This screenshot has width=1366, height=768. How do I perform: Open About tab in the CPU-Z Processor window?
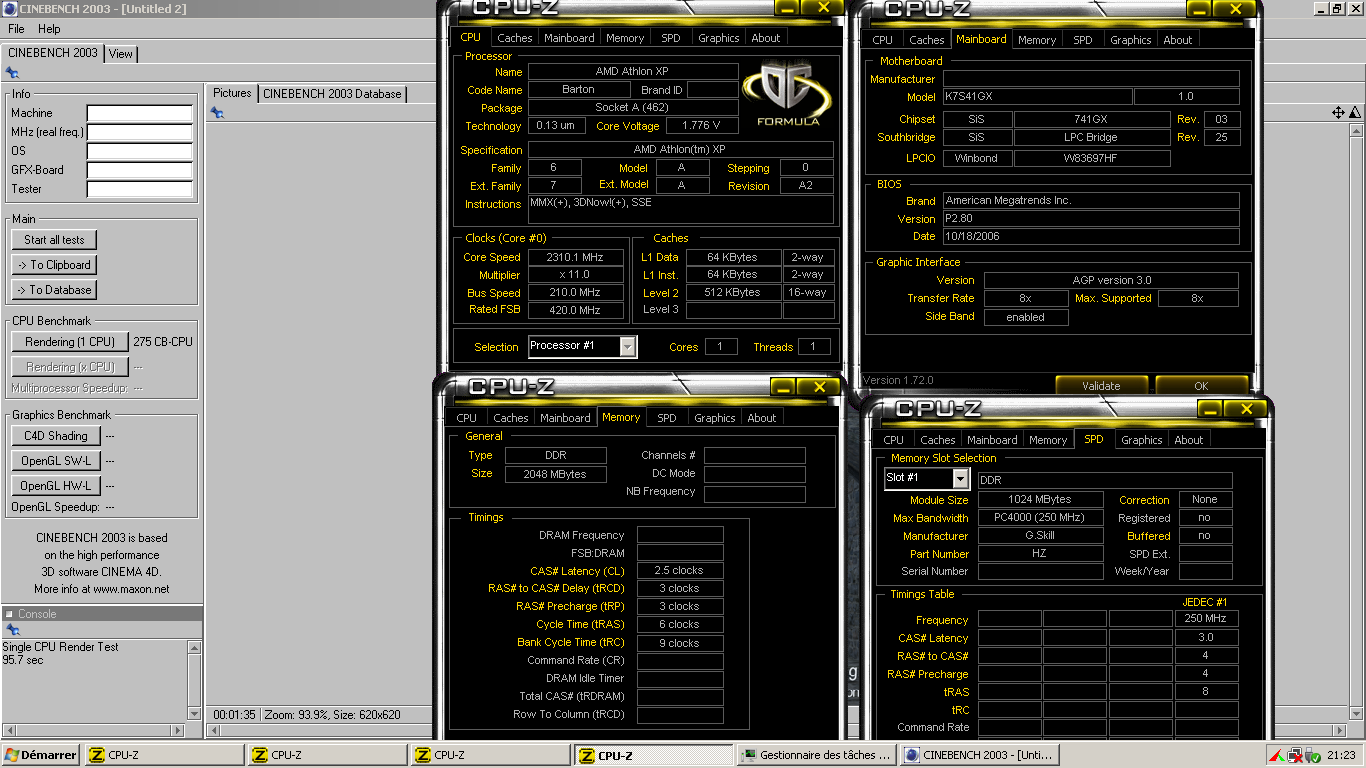tap(766, 38)
